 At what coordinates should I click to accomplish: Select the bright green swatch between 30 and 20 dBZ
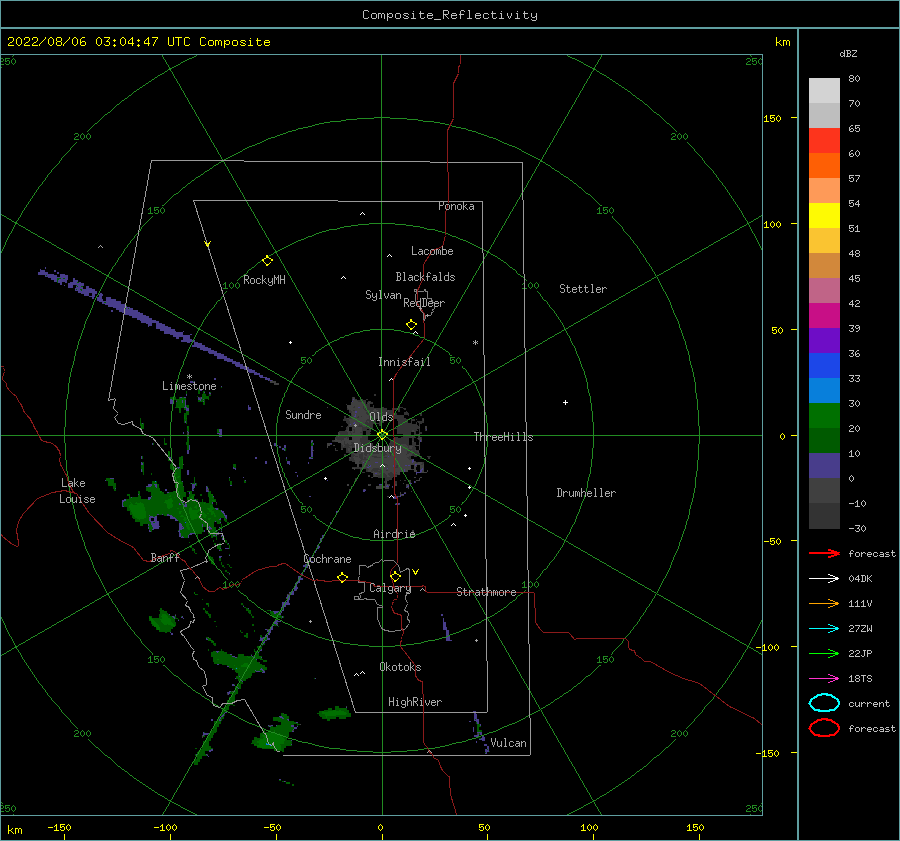click(x=824, y=415)
